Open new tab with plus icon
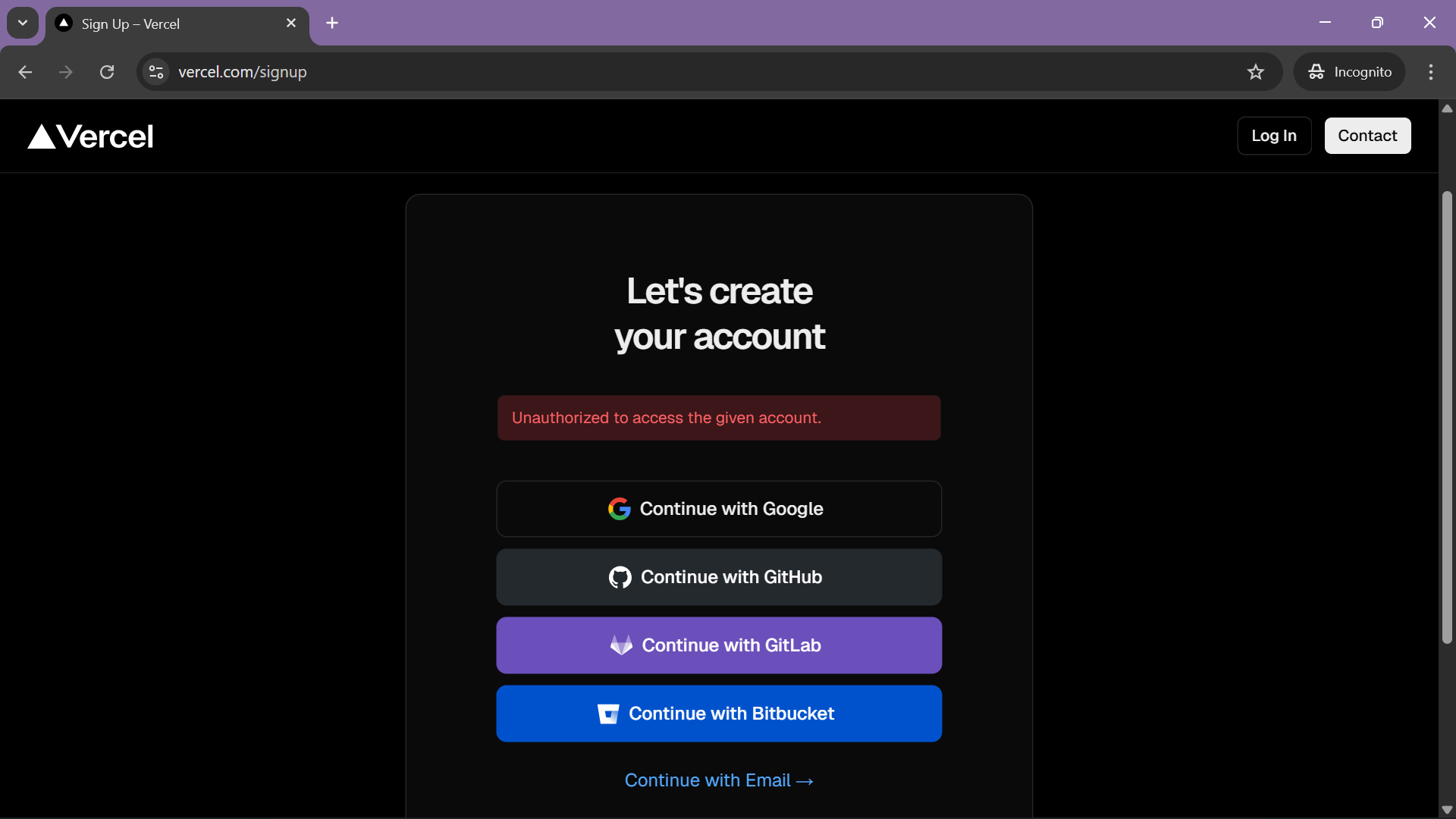The image size is (1456, 819). [332, 23]
